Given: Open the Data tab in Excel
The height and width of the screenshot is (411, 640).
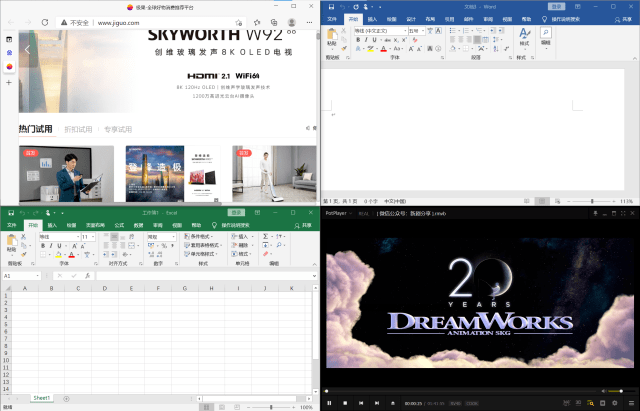Looking at the screenshot, I should pyautogui.click(x=139, y=225).
